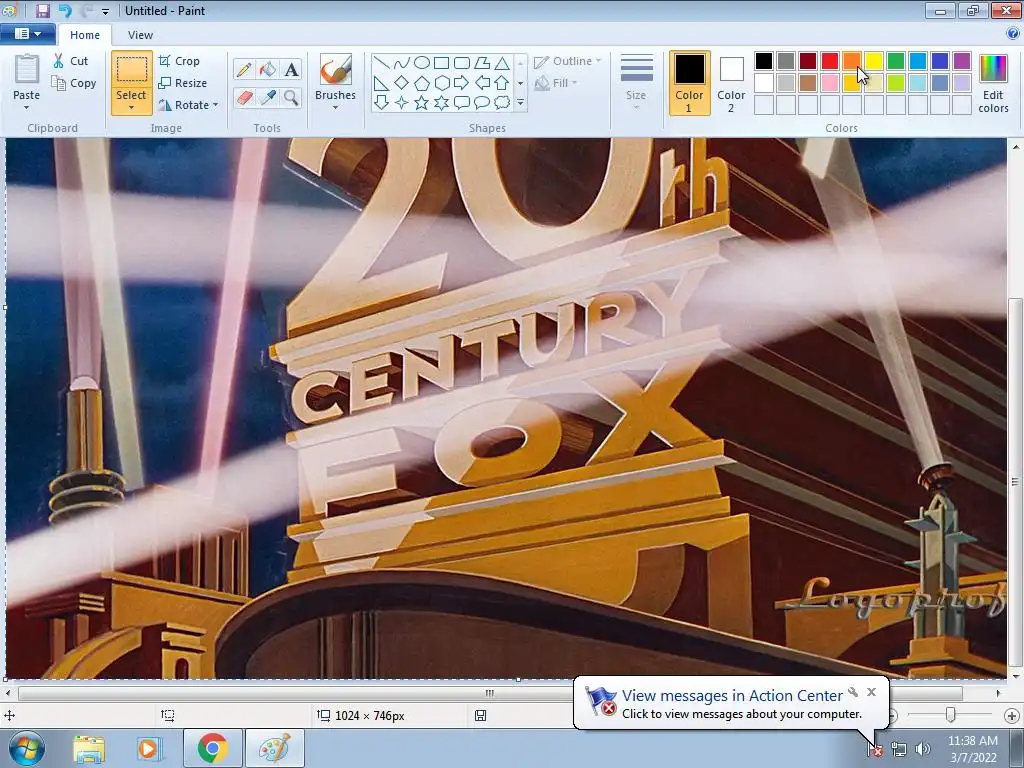Pick the purple color swatch
Image resolution: width=1024 pixels, height=768 pixels.
pyautogui.click(x=962, y=61)
